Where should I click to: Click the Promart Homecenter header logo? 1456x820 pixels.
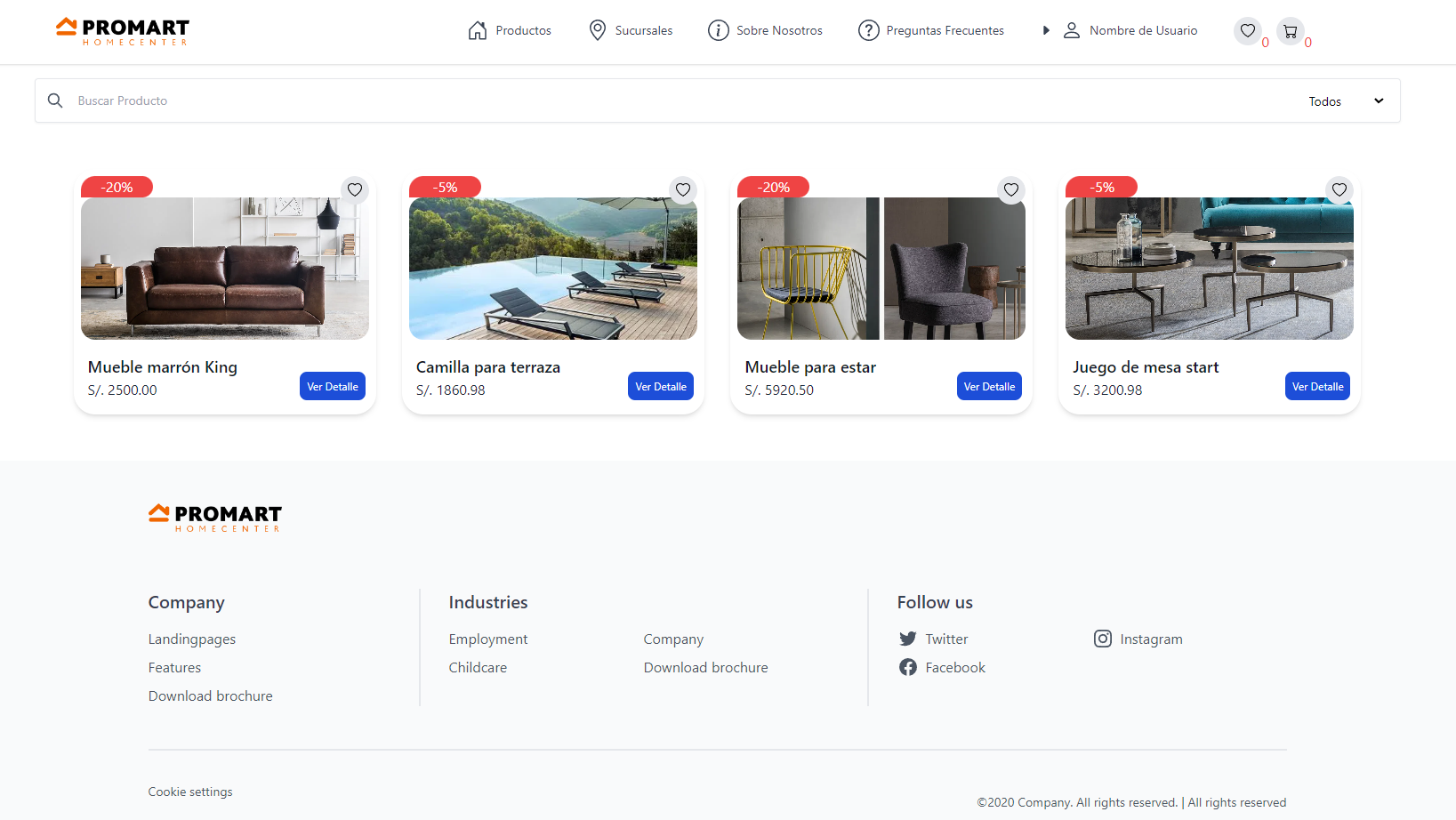tap(123, 32)
